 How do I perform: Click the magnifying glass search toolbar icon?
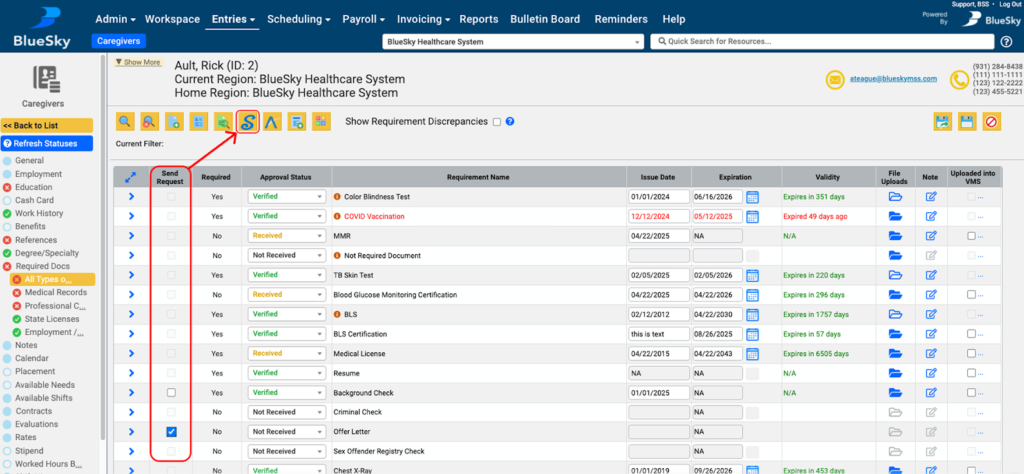pos(126,121)
